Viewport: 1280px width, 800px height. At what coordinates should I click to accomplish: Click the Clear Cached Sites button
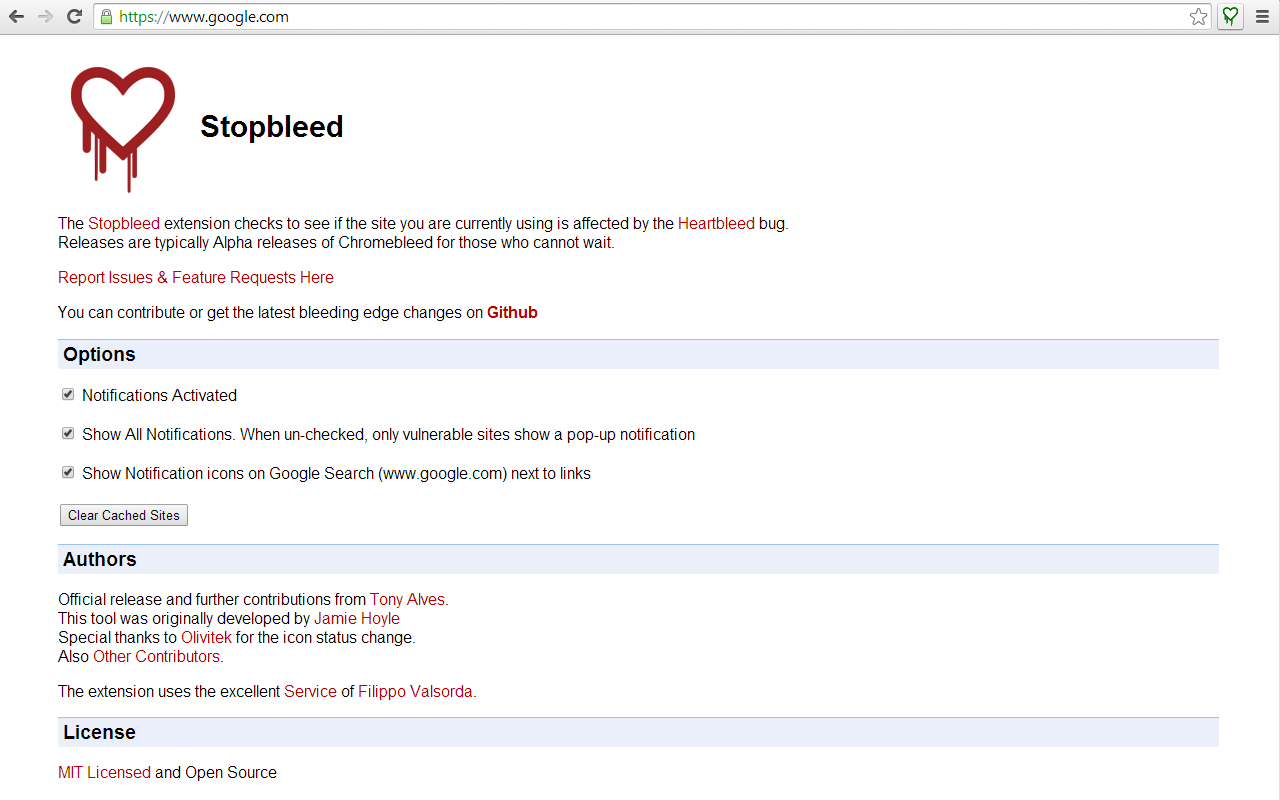(x=124, y=515)
